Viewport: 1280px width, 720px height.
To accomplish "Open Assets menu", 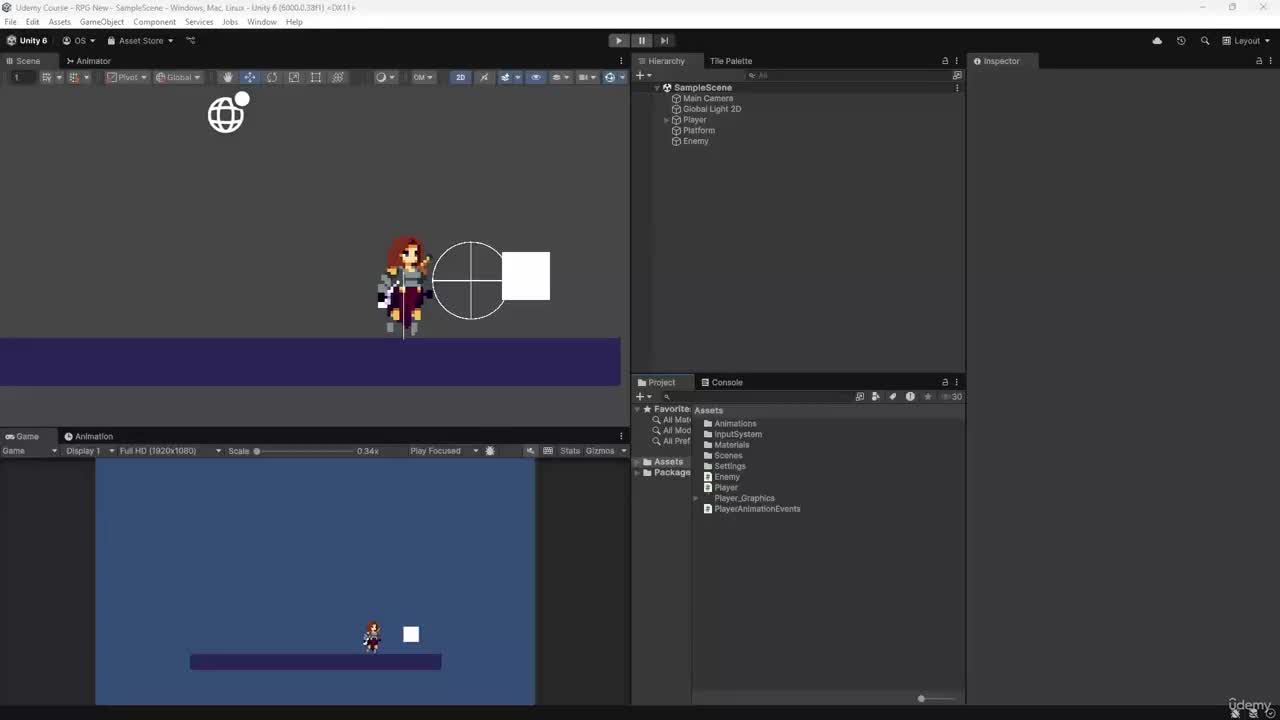I will pyautogui.click(x=60, y=22).
